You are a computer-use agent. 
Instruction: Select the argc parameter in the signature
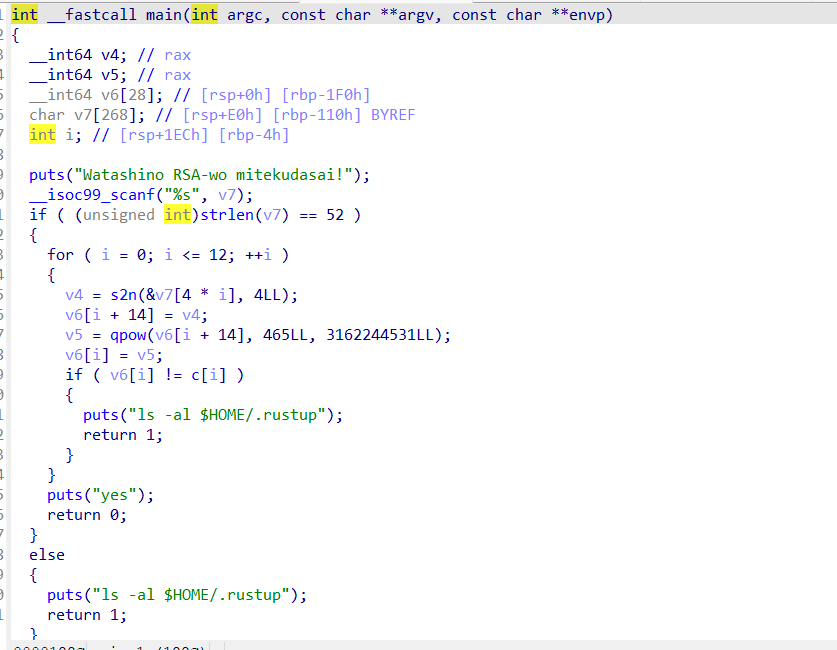pyautogui.click(x=245, y=15)
